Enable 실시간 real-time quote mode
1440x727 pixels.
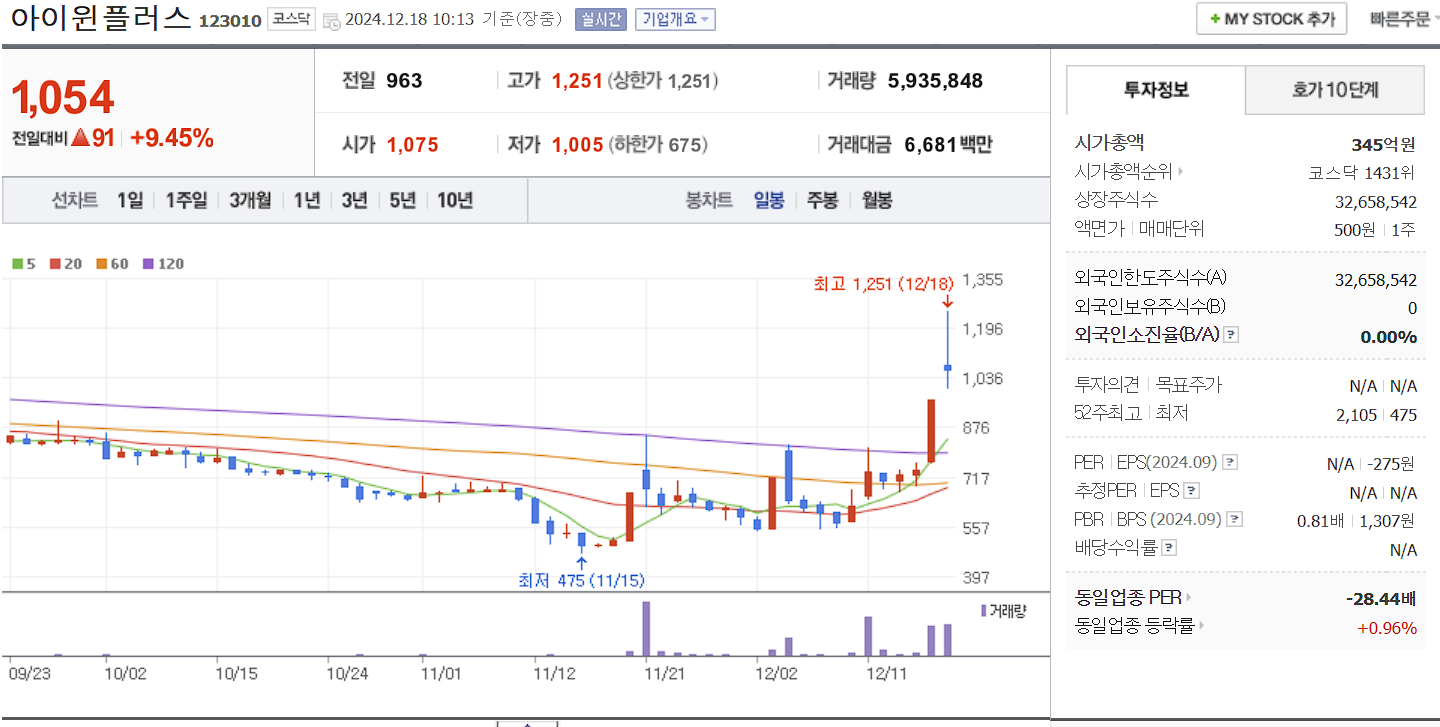coord(600,20)
